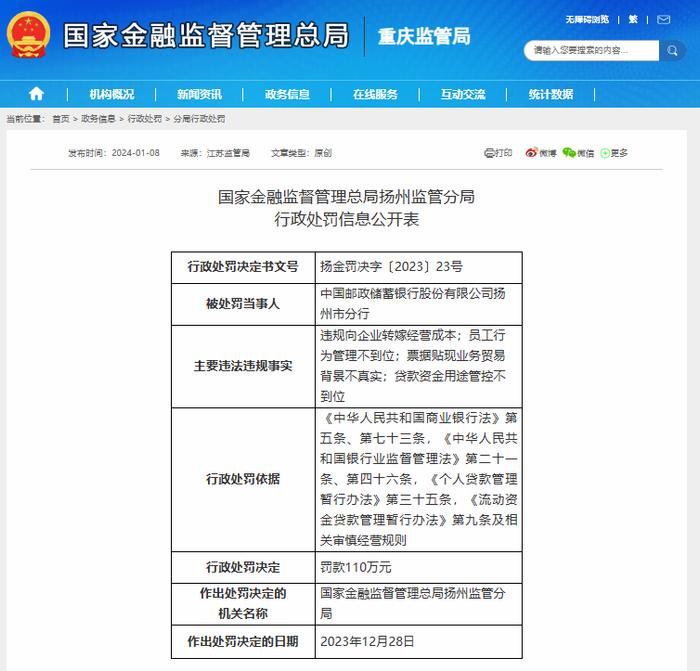The height and width of the screenshot is (671, 700).
Task: Click the 作出处罚决定的日期 header cell
Action: [243, 642]
